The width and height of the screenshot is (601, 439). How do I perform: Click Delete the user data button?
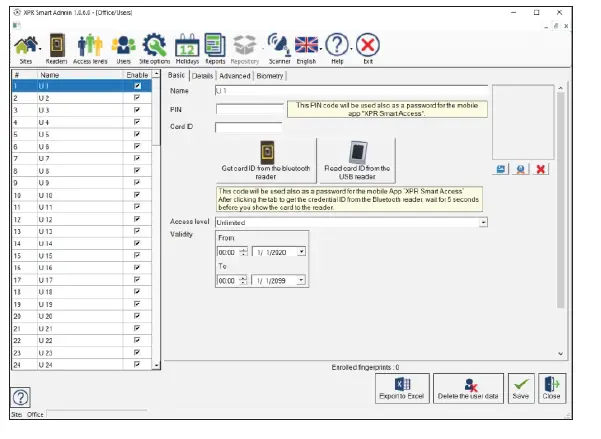pyautogui.click(x=467, y=388)
